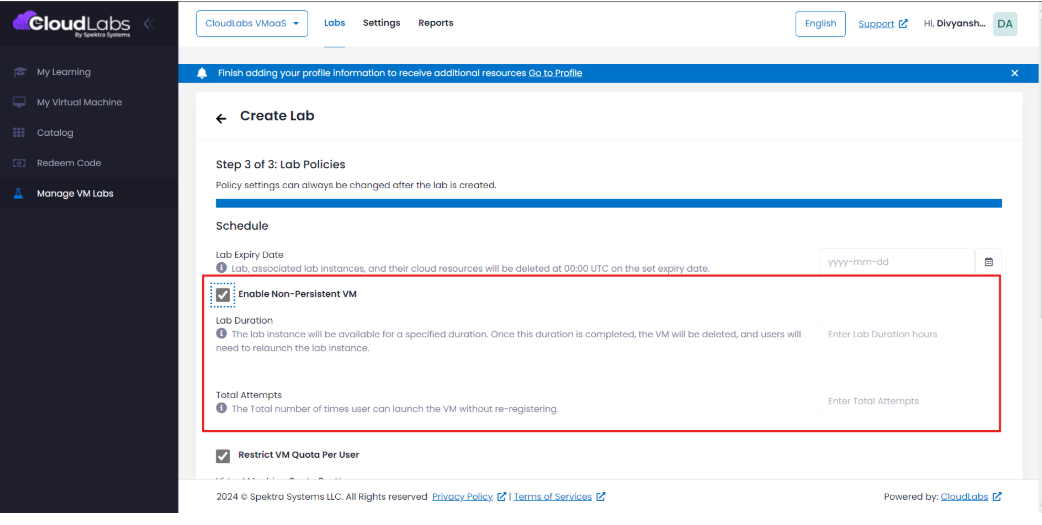Click the Enter Lab Duration hours field
The image size is (1042, 525).
908,334
